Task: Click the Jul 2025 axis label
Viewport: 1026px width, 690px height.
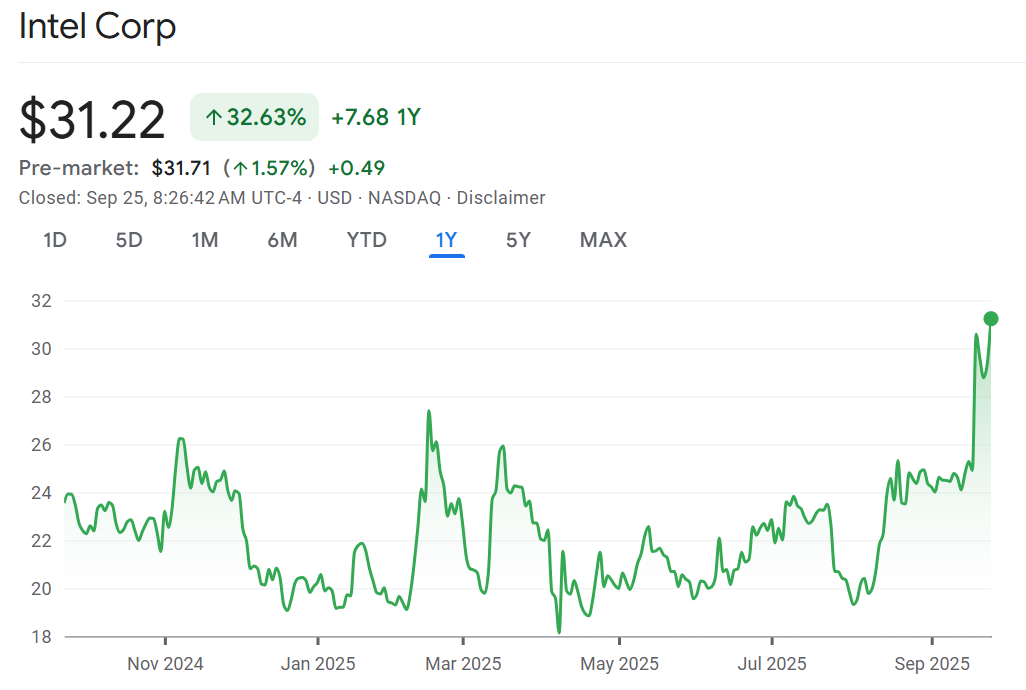Action: point(771,664)
